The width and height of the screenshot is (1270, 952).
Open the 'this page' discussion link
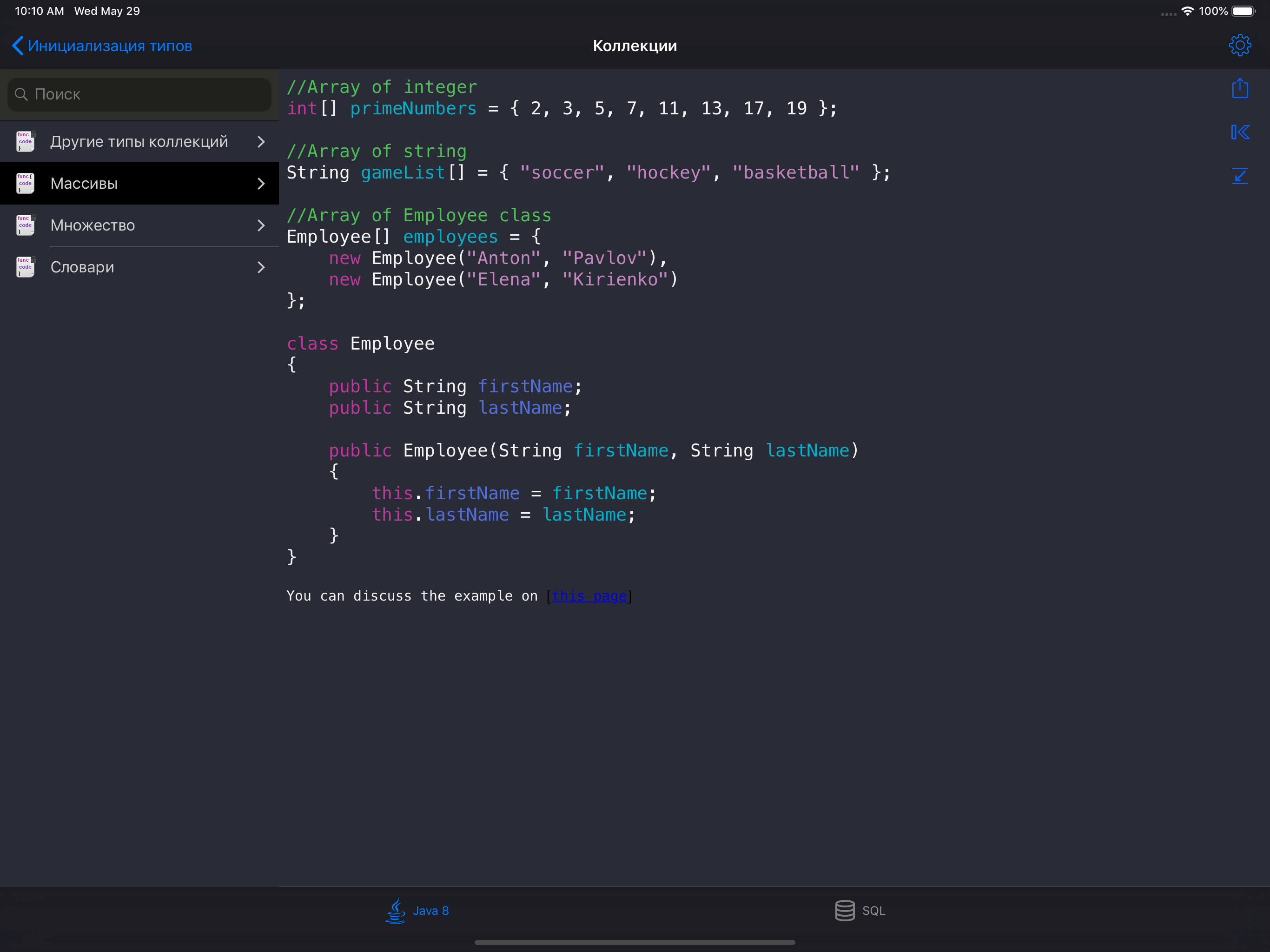(589, 596)
